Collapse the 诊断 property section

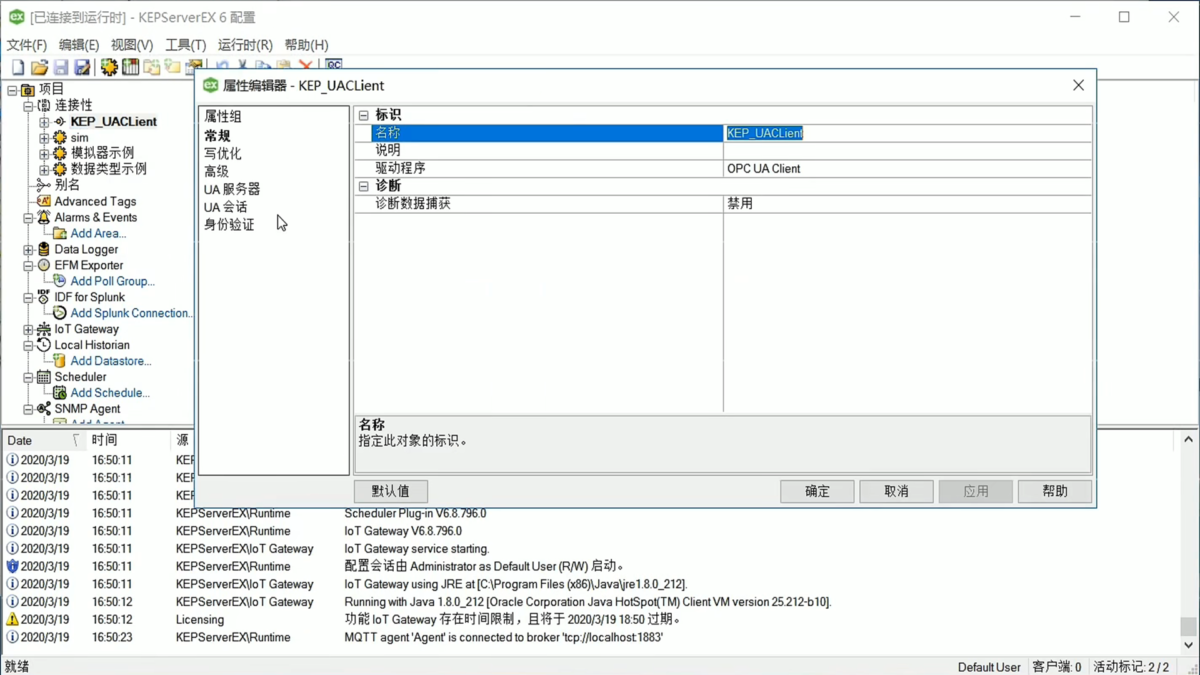click(364, 186)
